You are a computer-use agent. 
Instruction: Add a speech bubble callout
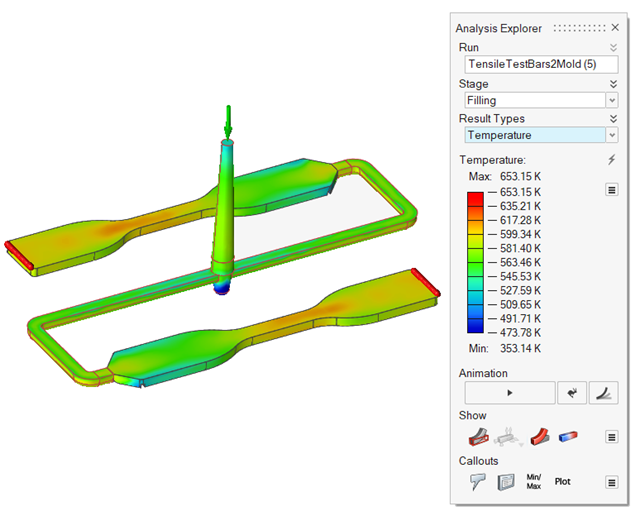point(477,481)
